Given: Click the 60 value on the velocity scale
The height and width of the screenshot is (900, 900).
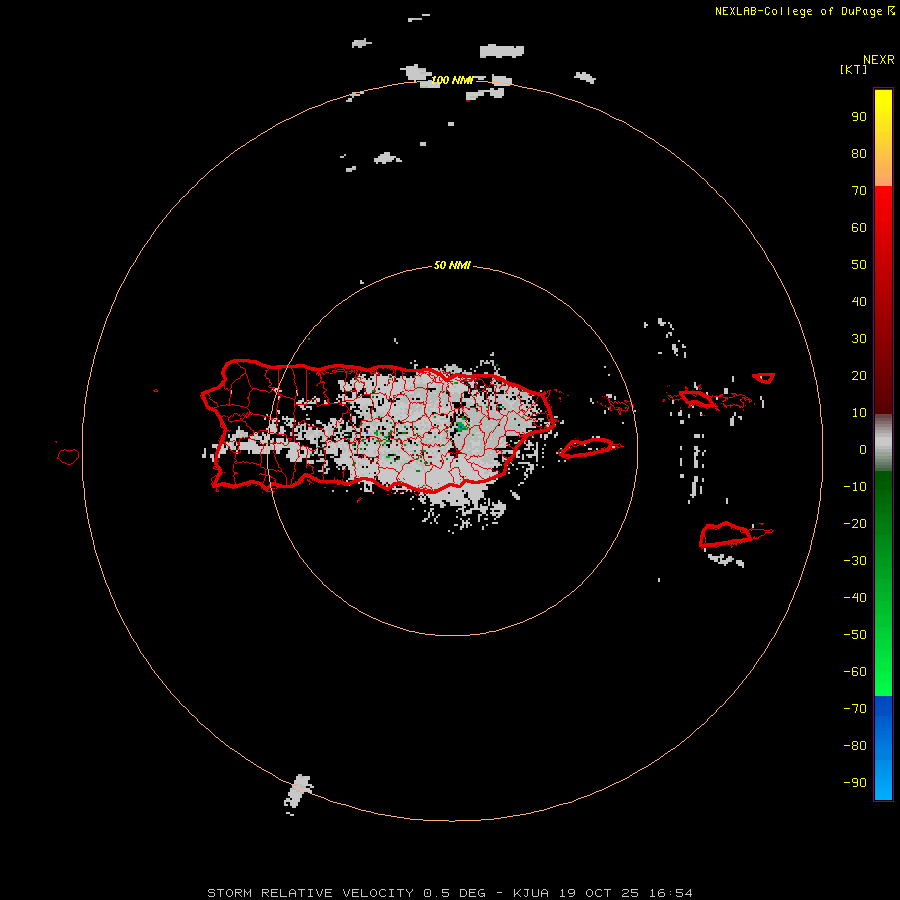Looking at the screenshot, I should pos(859,228).
